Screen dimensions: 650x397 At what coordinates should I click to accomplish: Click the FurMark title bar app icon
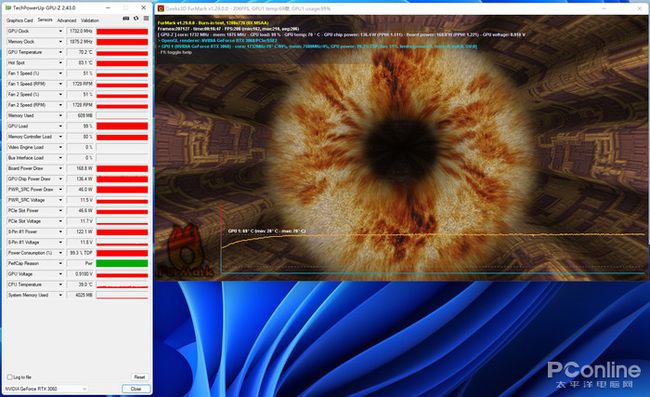click(x=161, y=8)
